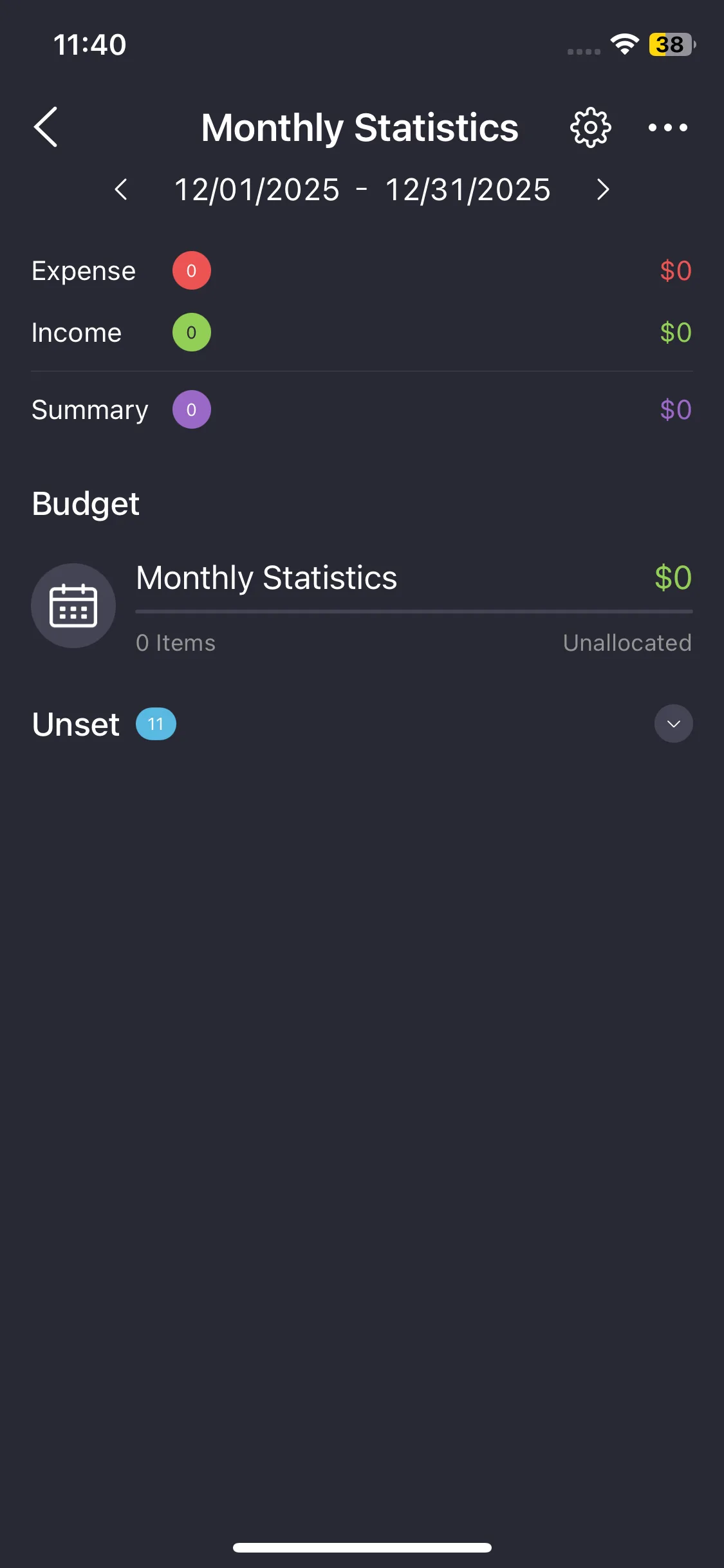
Task: Tap the purple Summary count badge
Action: pos(191,409)
